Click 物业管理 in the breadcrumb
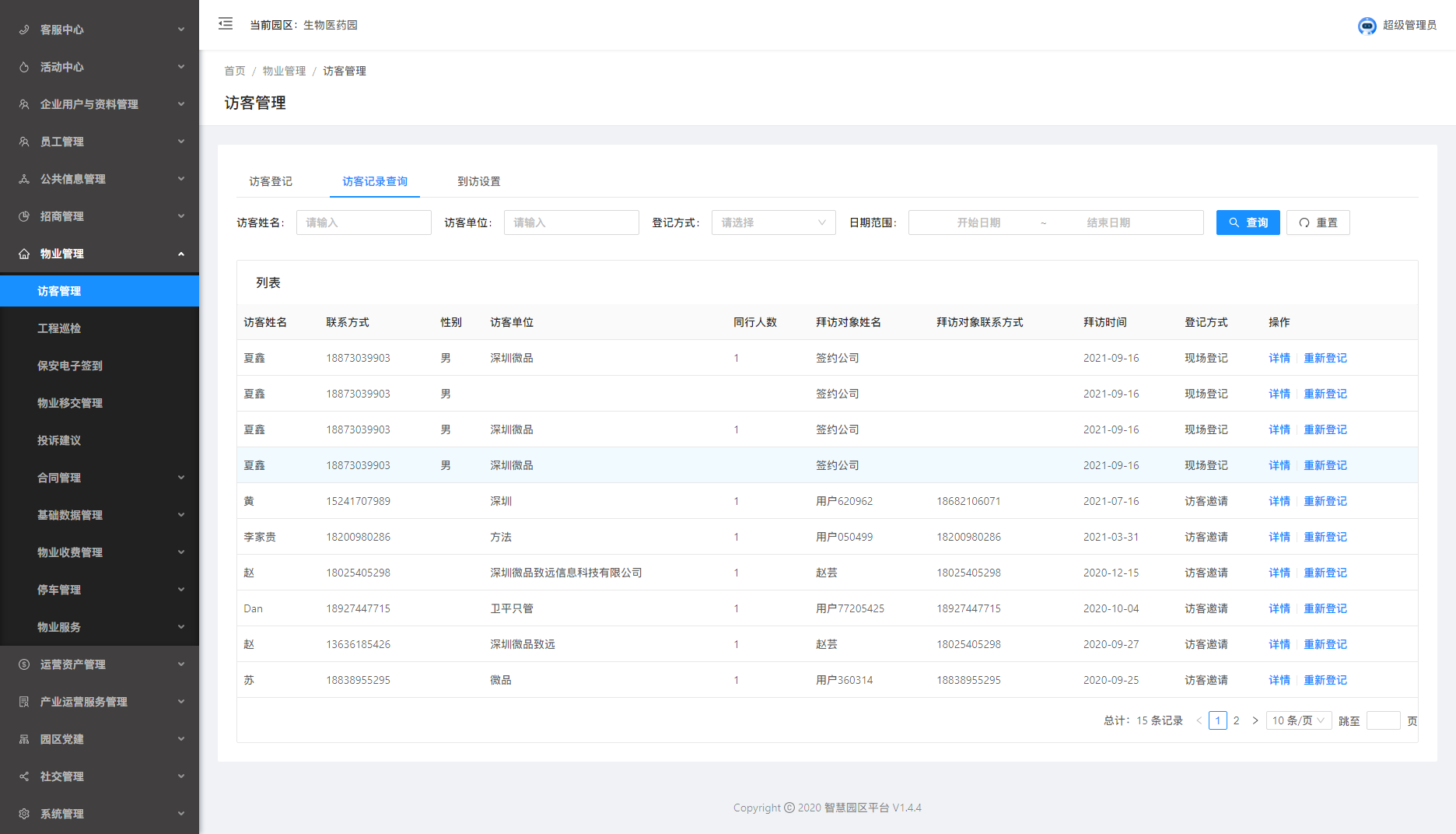Screen dimensions: 1456x834 pos(284,71)
